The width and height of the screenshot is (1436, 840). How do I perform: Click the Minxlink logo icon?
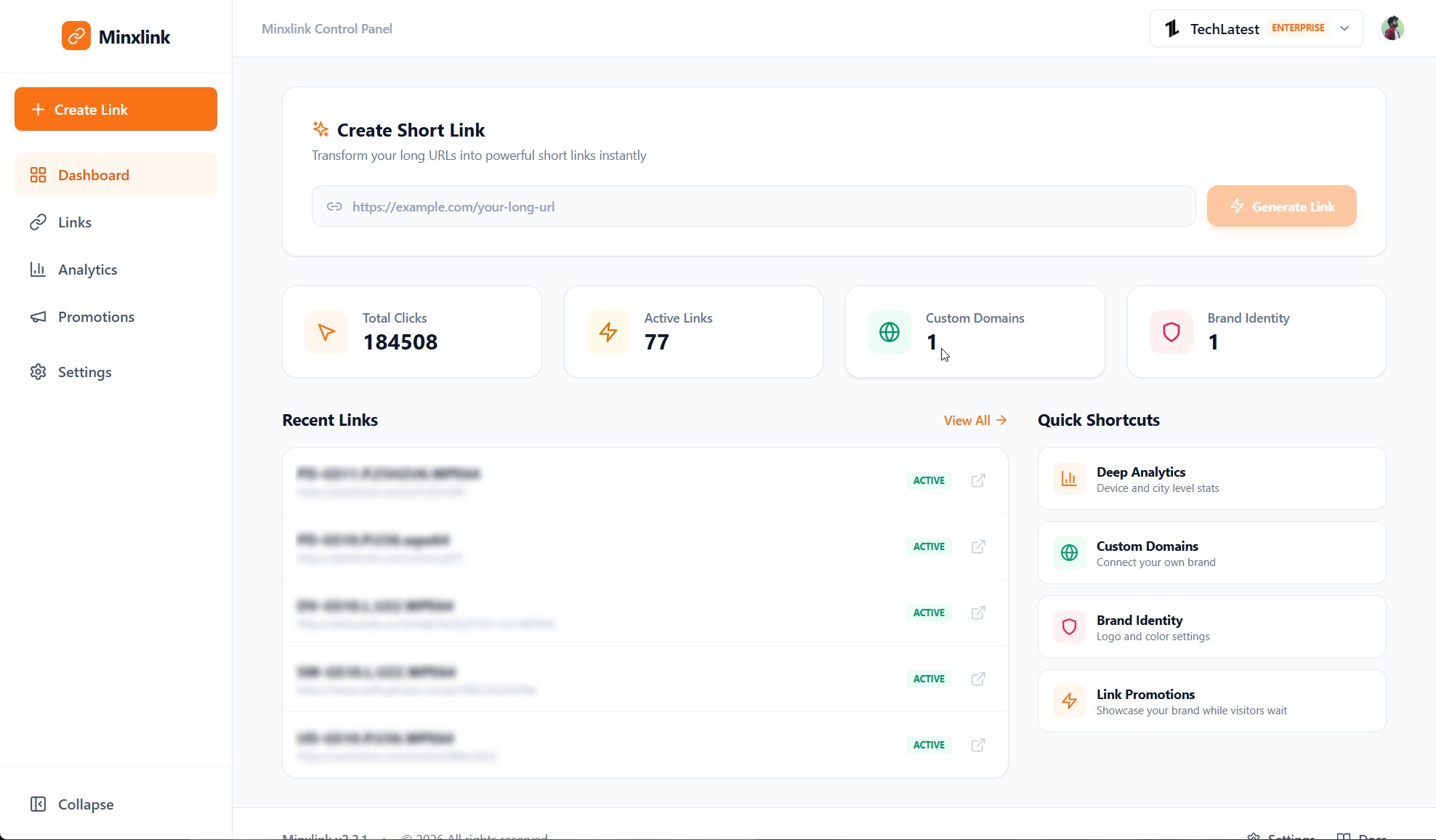76,36
